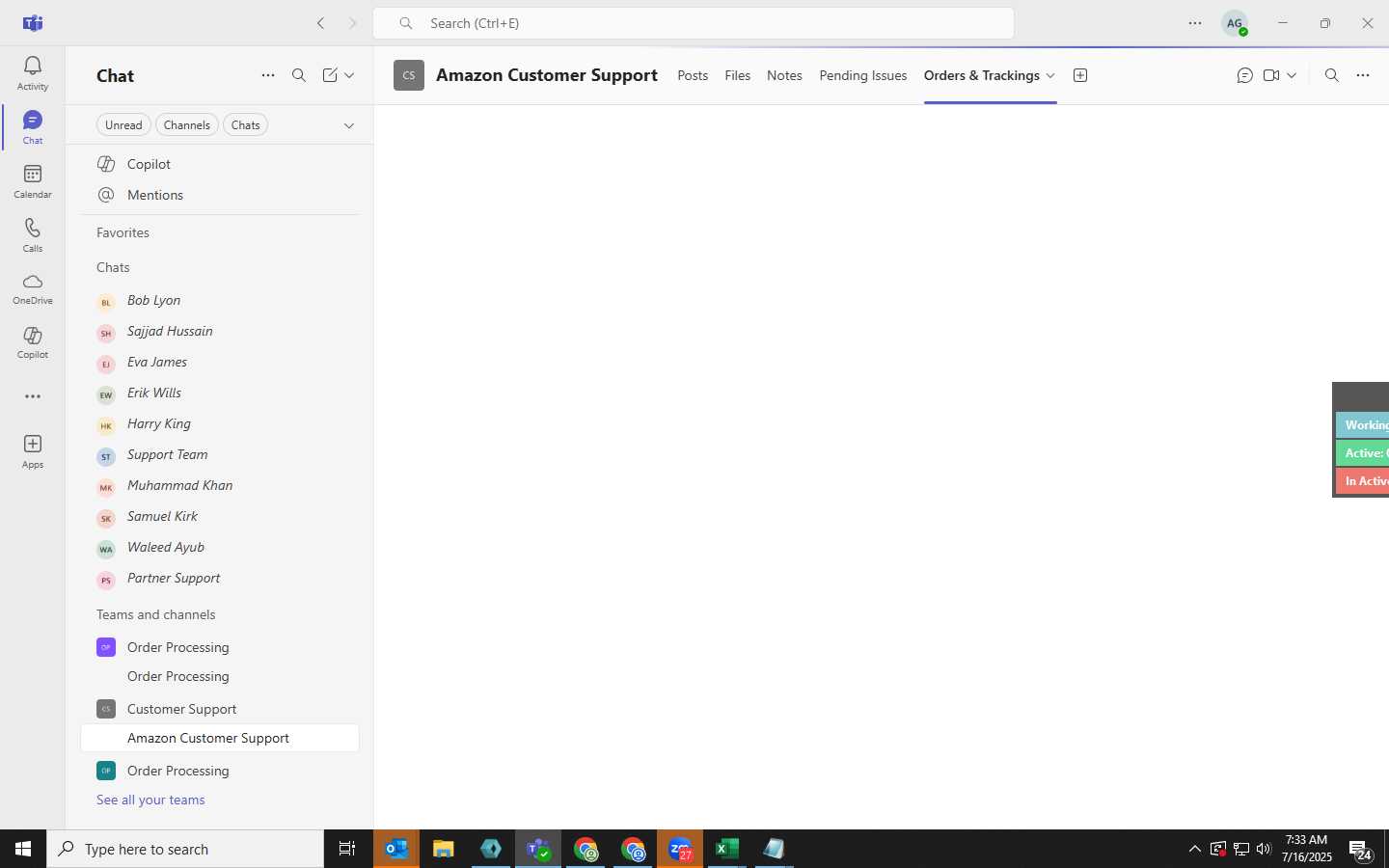Screen dimensions: 1389x868
Task: Focus the Search (Ctrl+E) box
Action: pos(694,23)
